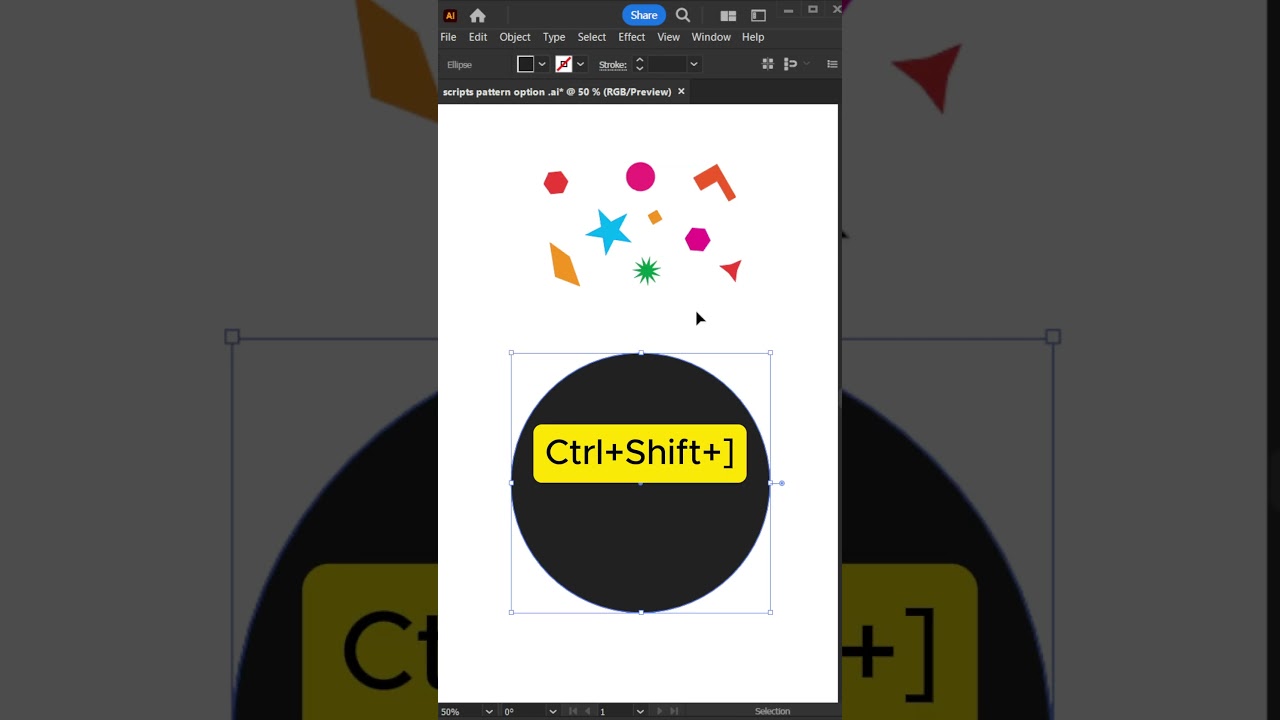The height and width of the screenshot is (720, 1280).
Task: Select the magenta hexagon shape
Action: click(697, 239)
